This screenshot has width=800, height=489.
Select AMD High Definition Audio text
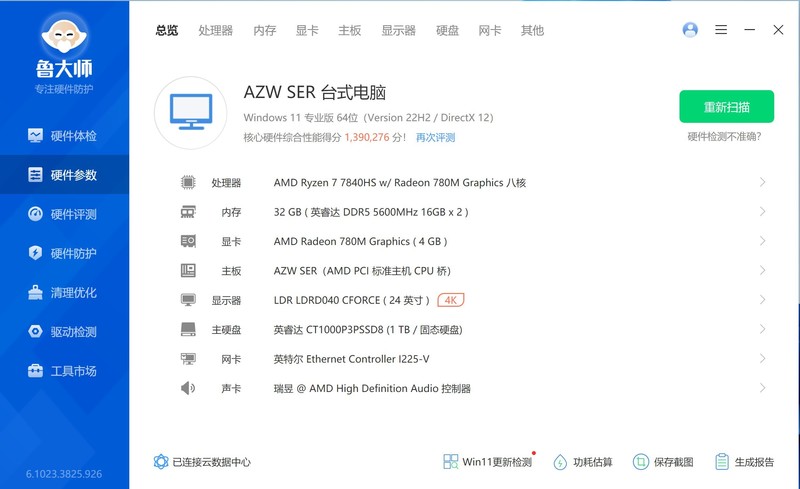click(373, 388)
